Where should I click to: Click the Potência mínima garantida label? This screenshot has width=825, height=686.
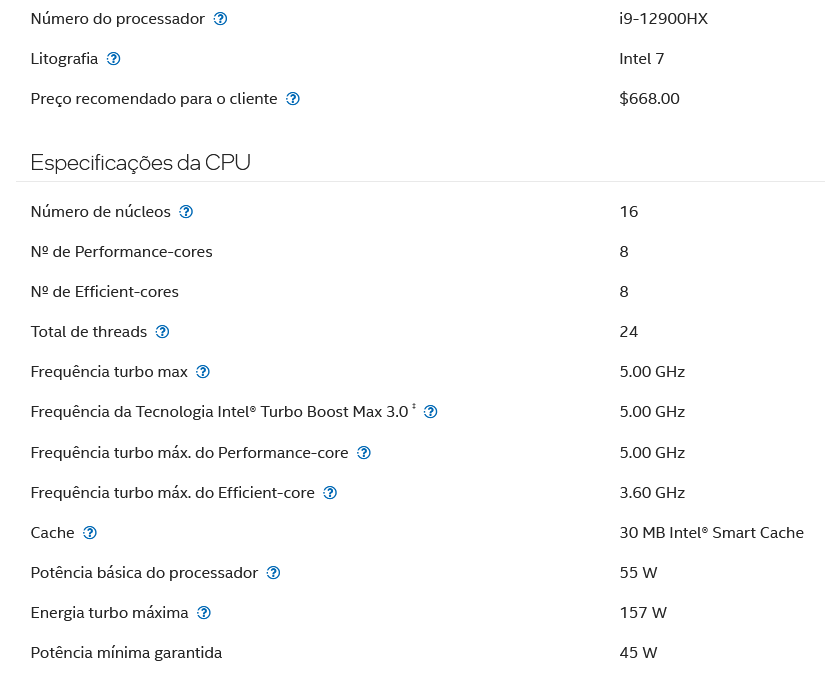tap(126, 653)
